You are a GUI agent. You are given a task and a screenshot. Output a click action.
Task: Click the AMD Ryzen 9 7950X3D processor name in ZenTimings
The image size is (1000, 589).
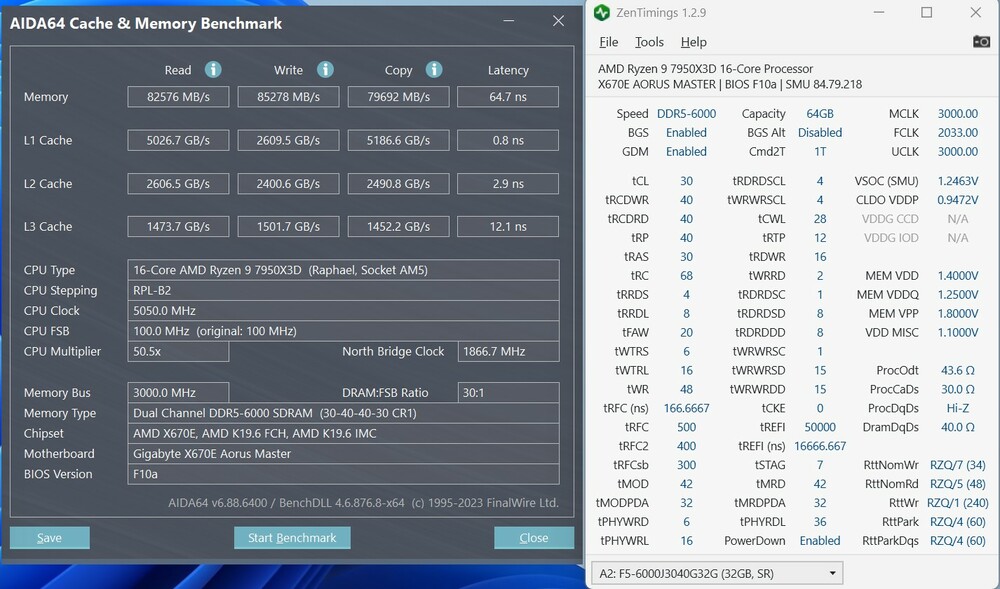(x=705, y=68)
